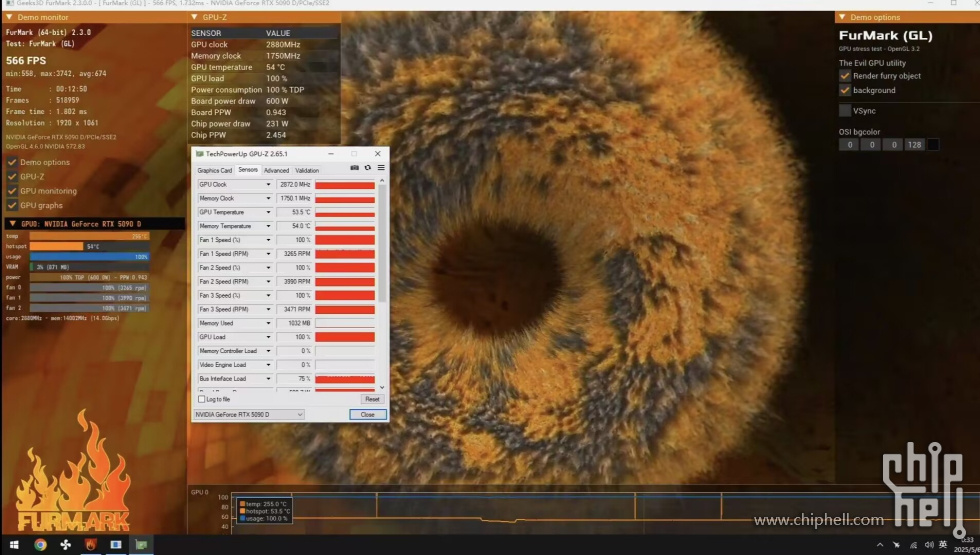The image size is (980, 555).
Task: Open the GPU Temperature sensor dropdown
Action: [268, 212]
